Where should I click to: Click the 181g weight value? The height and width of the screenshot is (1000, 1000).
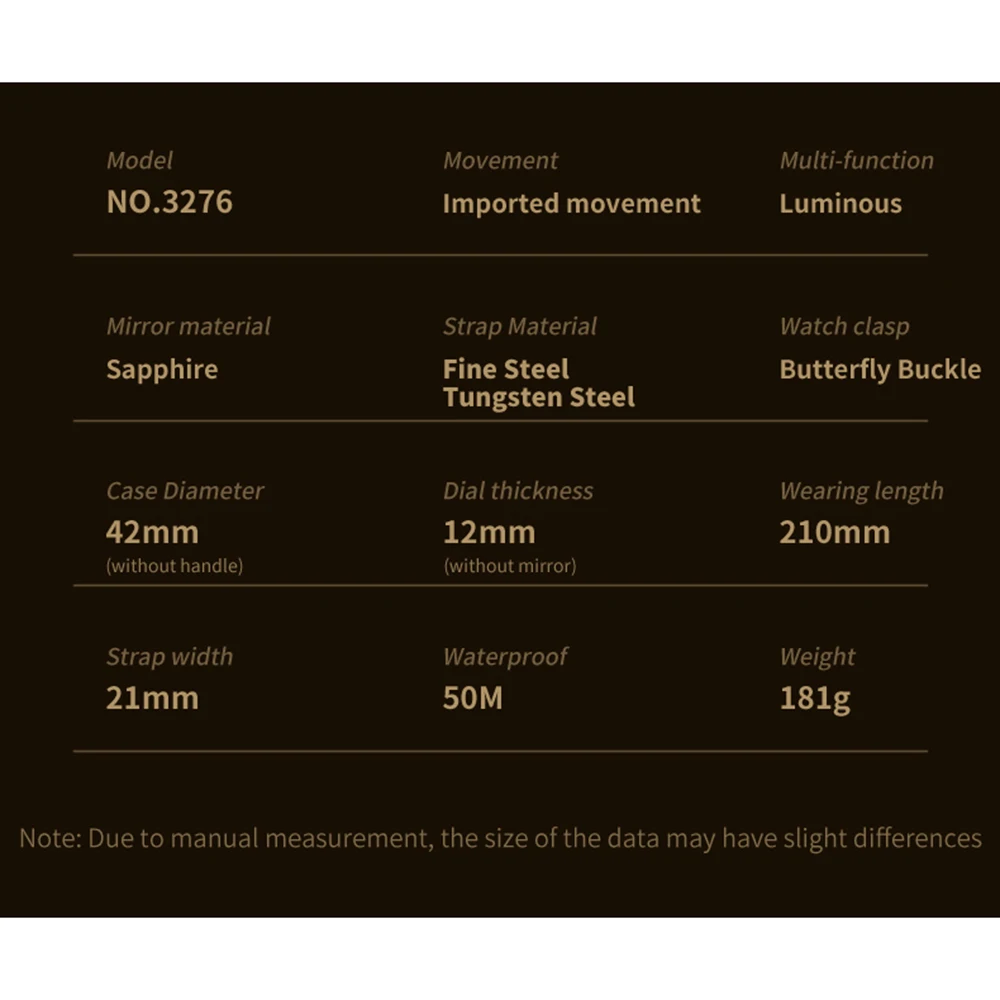pos(815,698)
